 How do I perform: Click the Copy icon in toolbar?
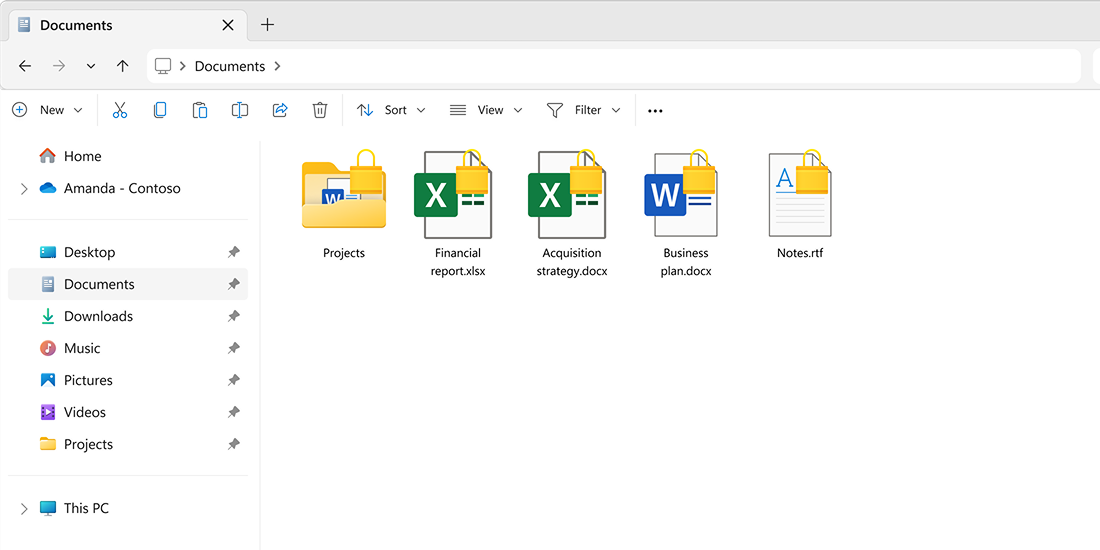(x=160, y=110)
